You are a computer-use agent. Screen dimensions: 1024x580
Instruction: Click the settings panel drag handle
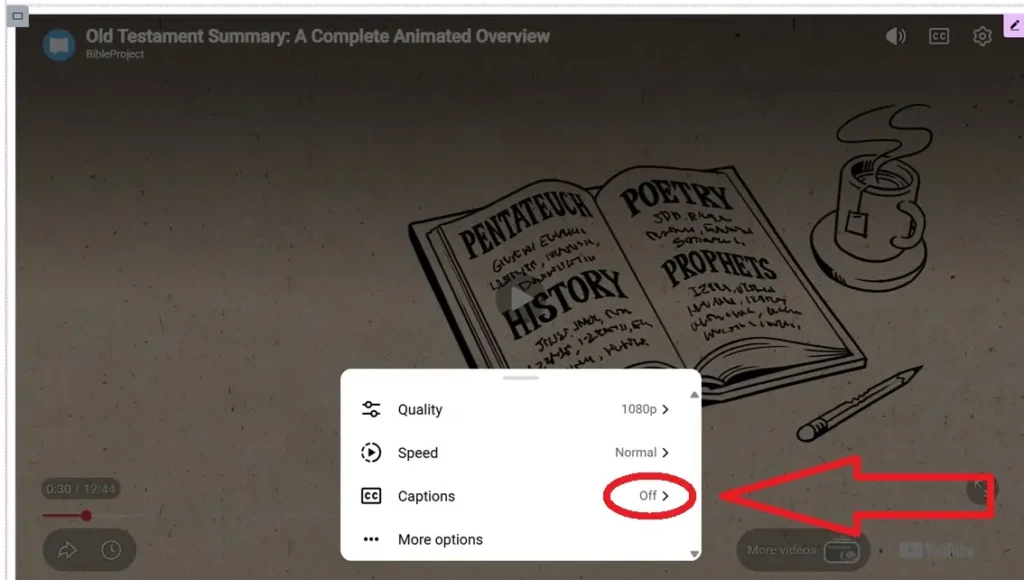[520, 378]
